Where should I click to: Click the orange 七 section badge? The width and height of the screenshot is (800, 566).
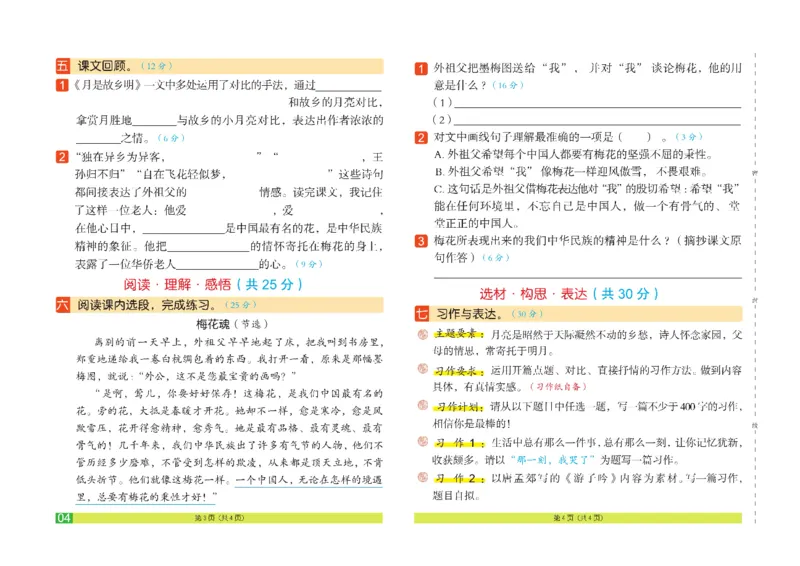[x=421, y=313]
